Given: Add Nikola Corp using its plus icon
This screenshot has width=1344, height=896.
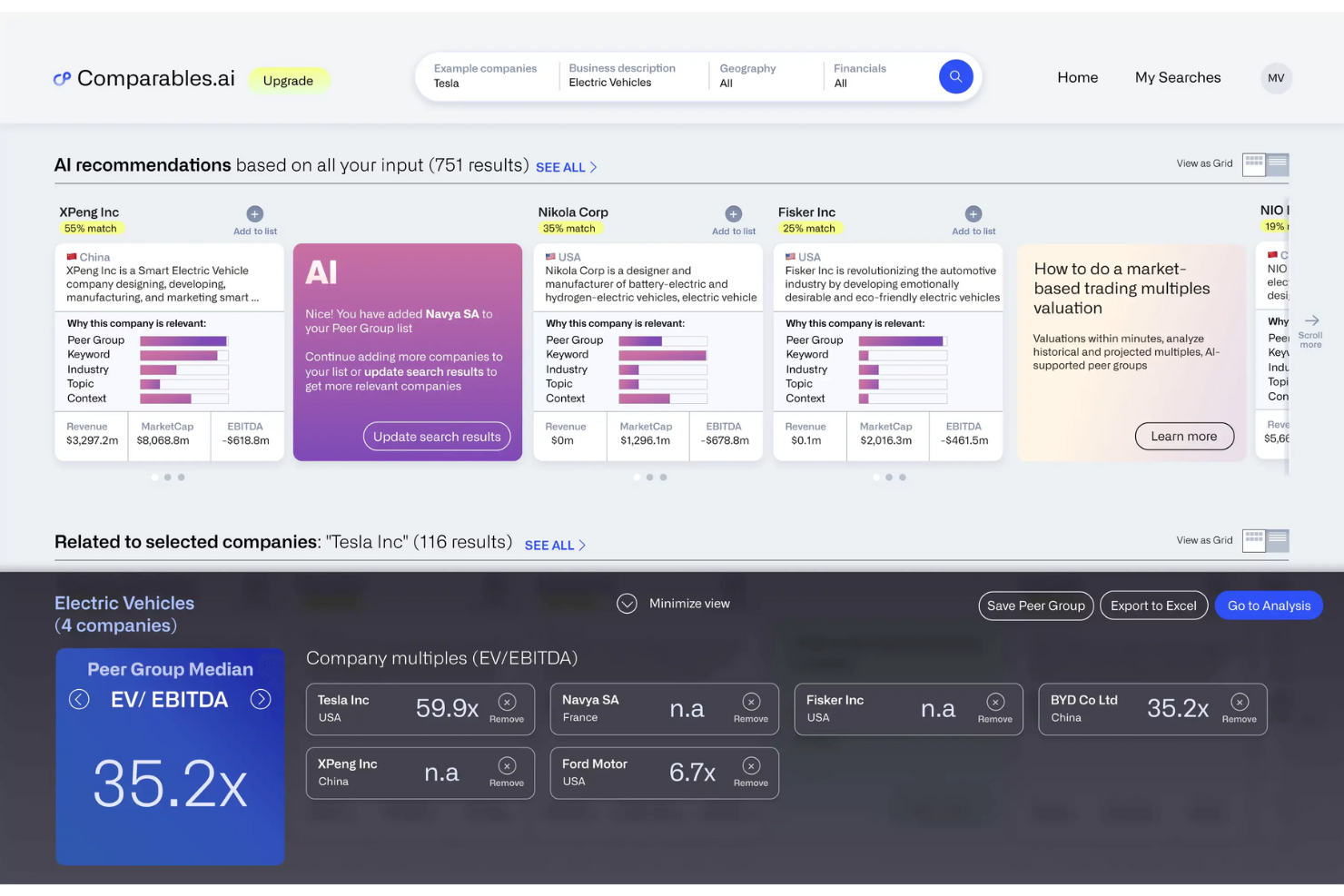Looking at the screenshot, I should point(733,215).
